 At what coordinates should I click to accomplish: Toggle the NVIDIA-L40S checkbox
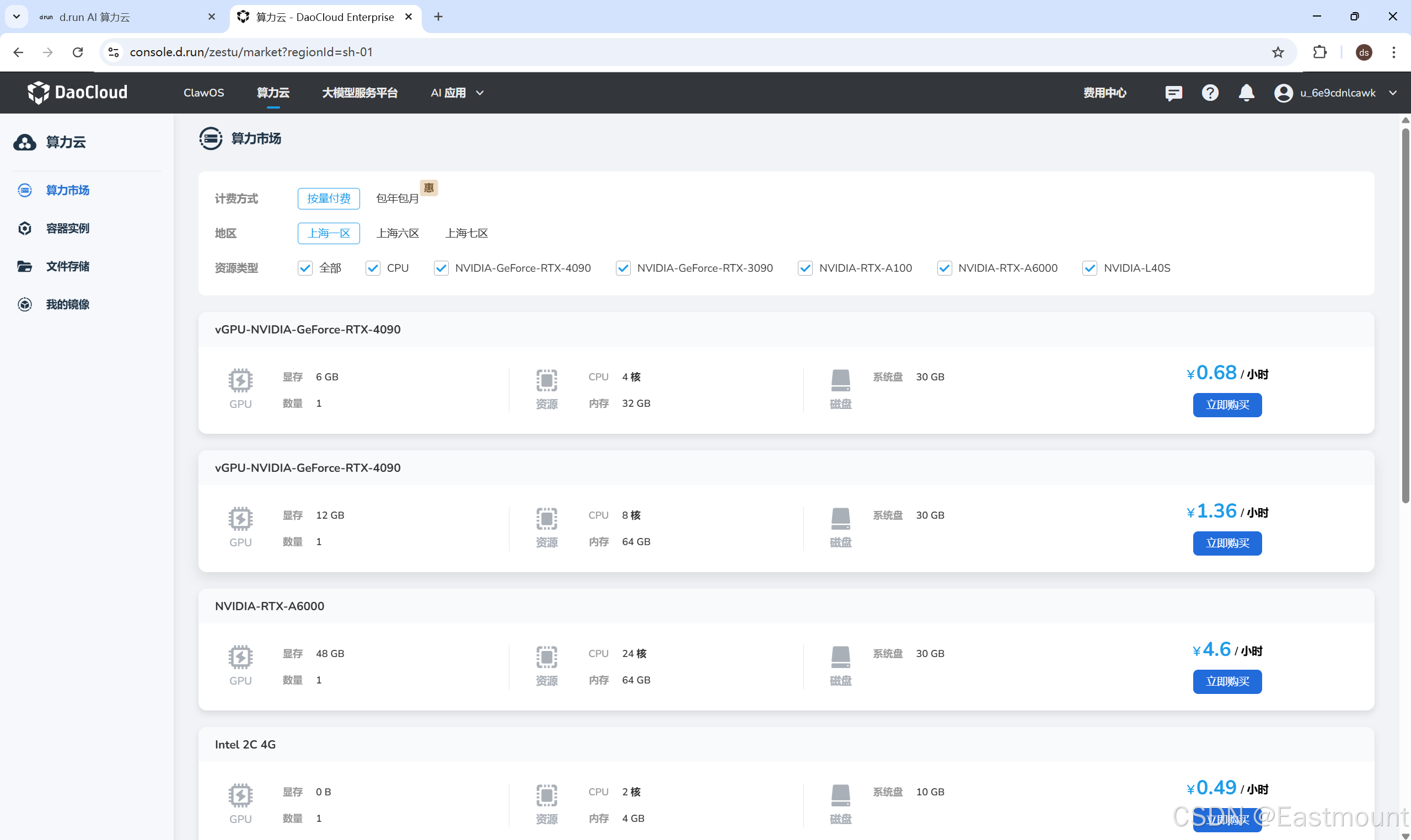(x=1090, y=268)
